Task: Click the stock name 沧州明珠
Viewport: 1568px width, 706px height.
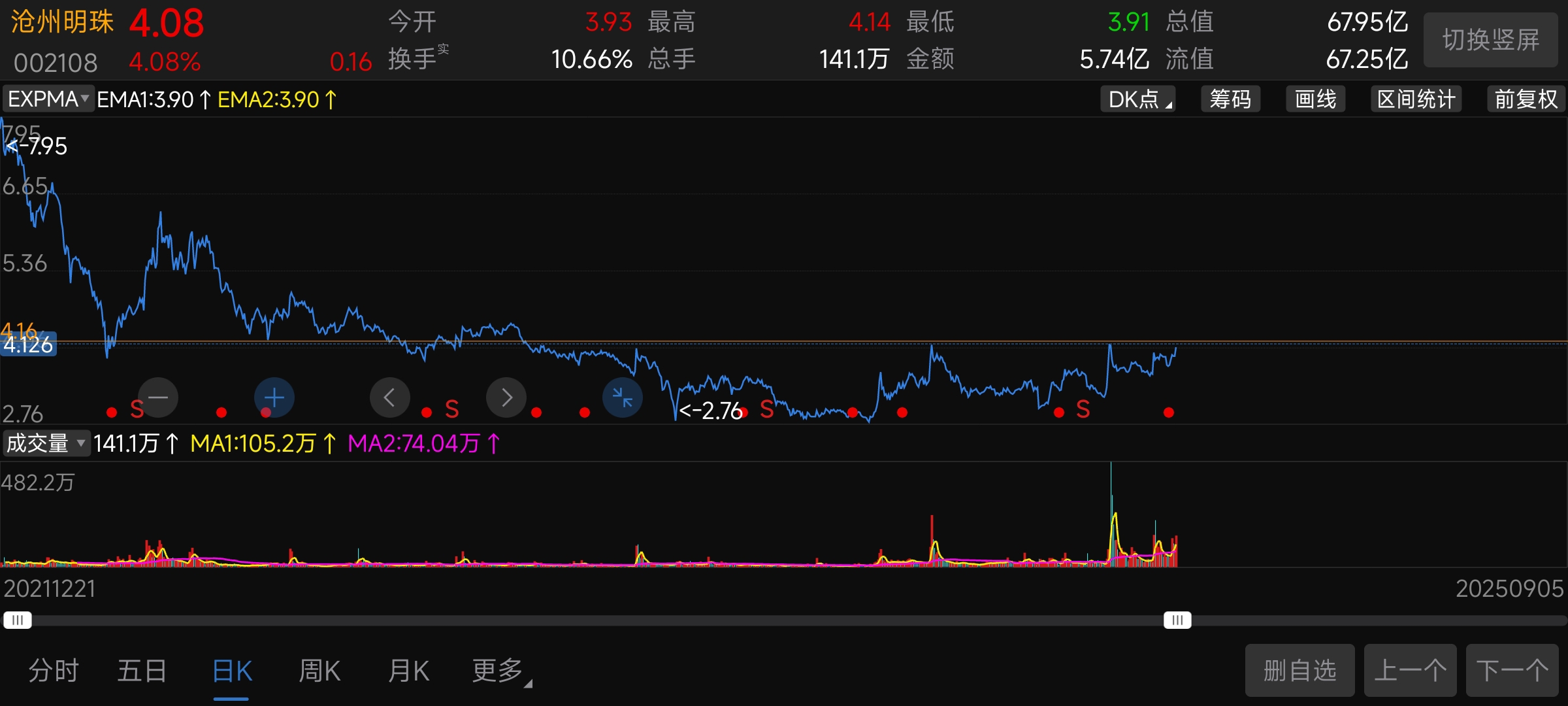Action: pyautogui.click(x=62, y=22)
